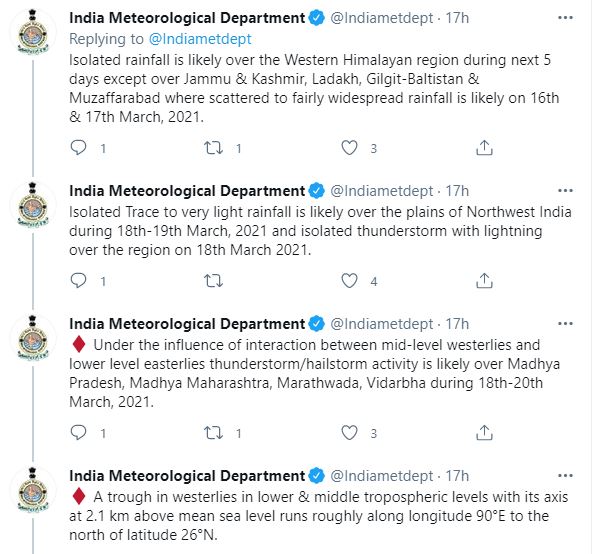Open more options on hailstorm activity tweet

pyautogui.click(x=565, y=324)
